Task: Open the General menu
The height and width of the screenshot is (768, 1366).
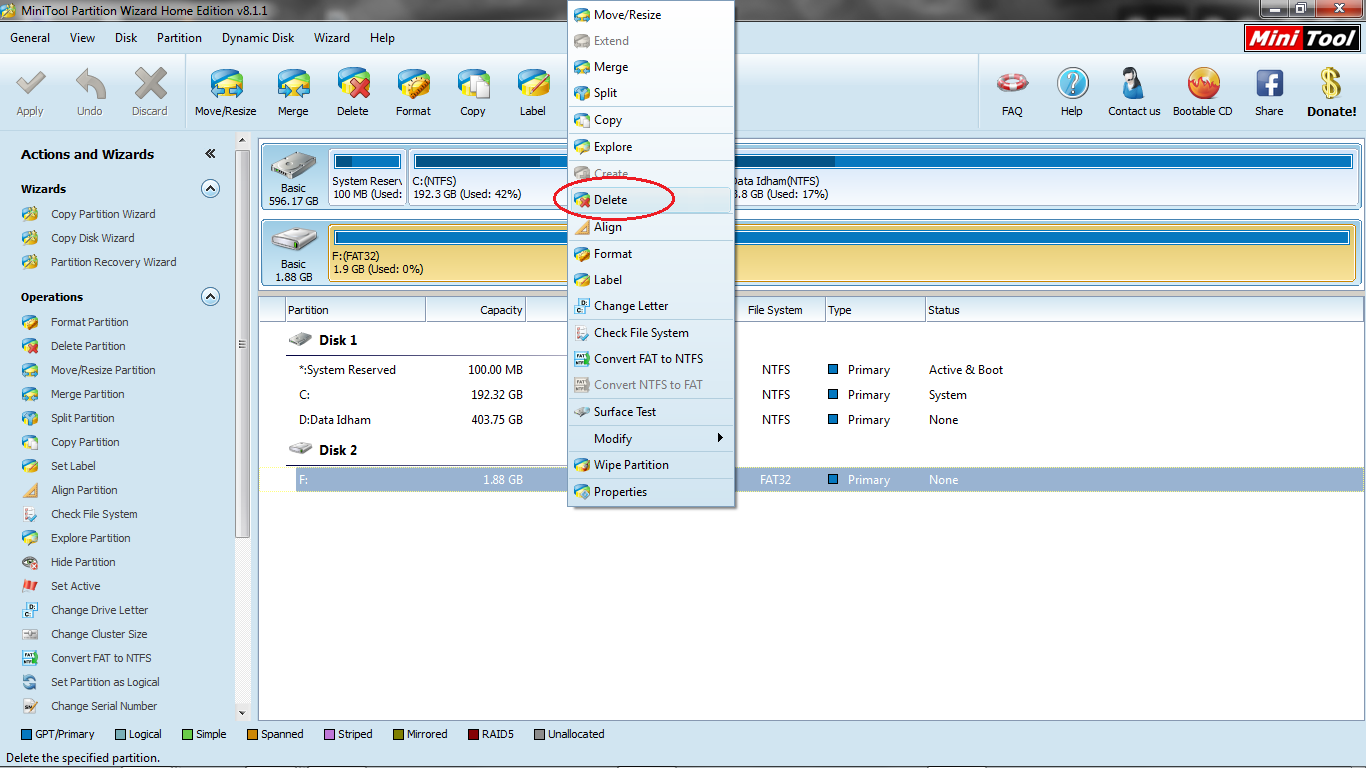Action: point(30,38)
